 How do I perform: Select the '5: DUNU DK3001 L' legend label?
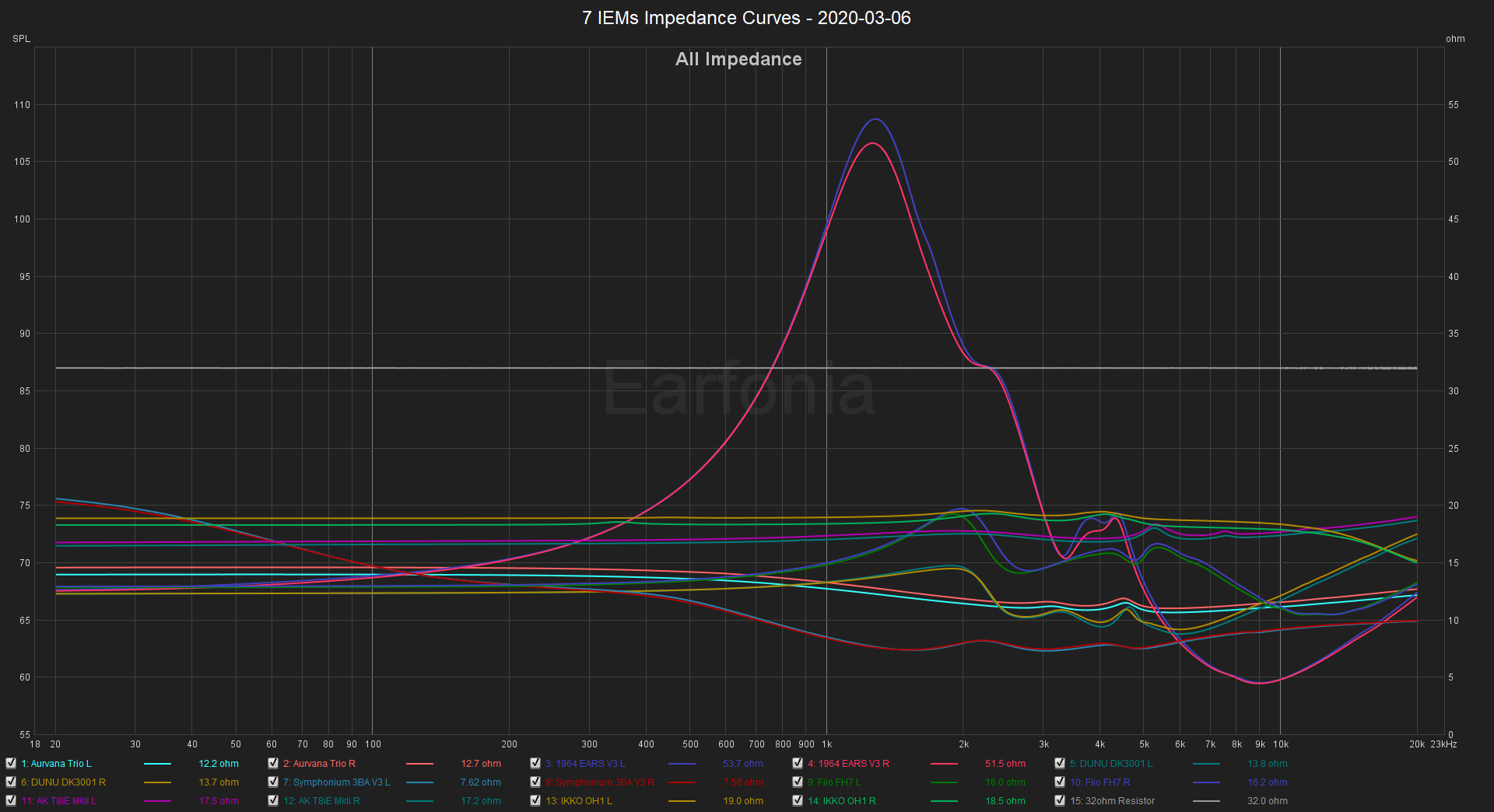click(1111, 764)
